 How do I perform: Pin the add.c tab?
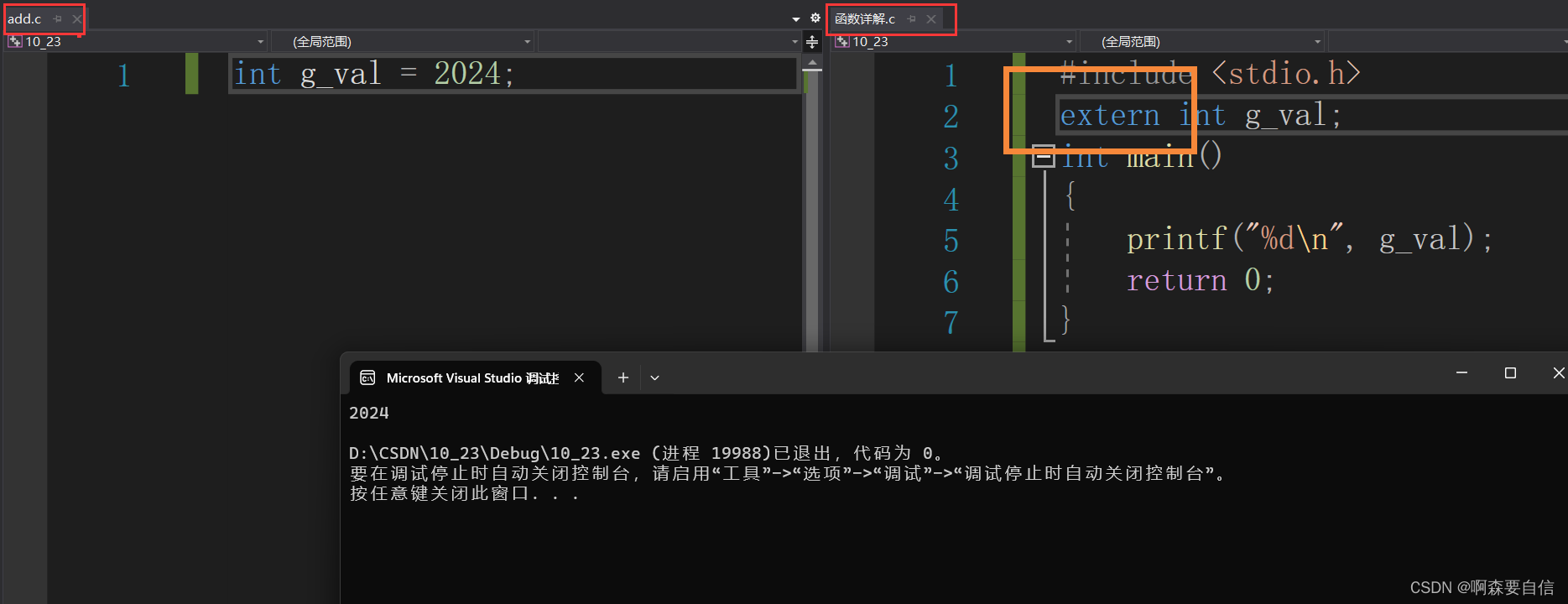(x=58, y=18)
